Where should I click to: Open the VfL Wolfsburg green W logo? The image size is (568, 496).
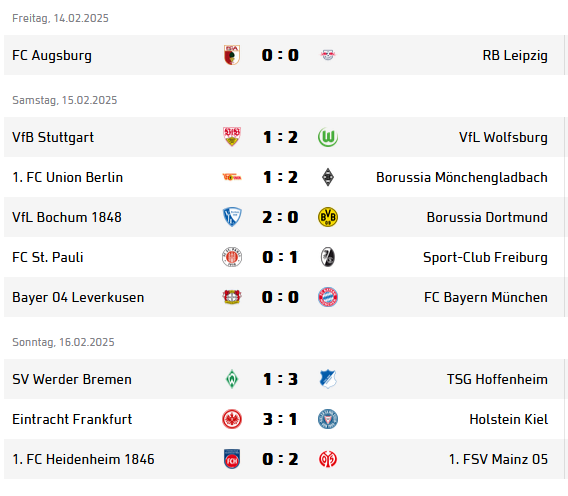pyautogui.click(x=328, y=137)
